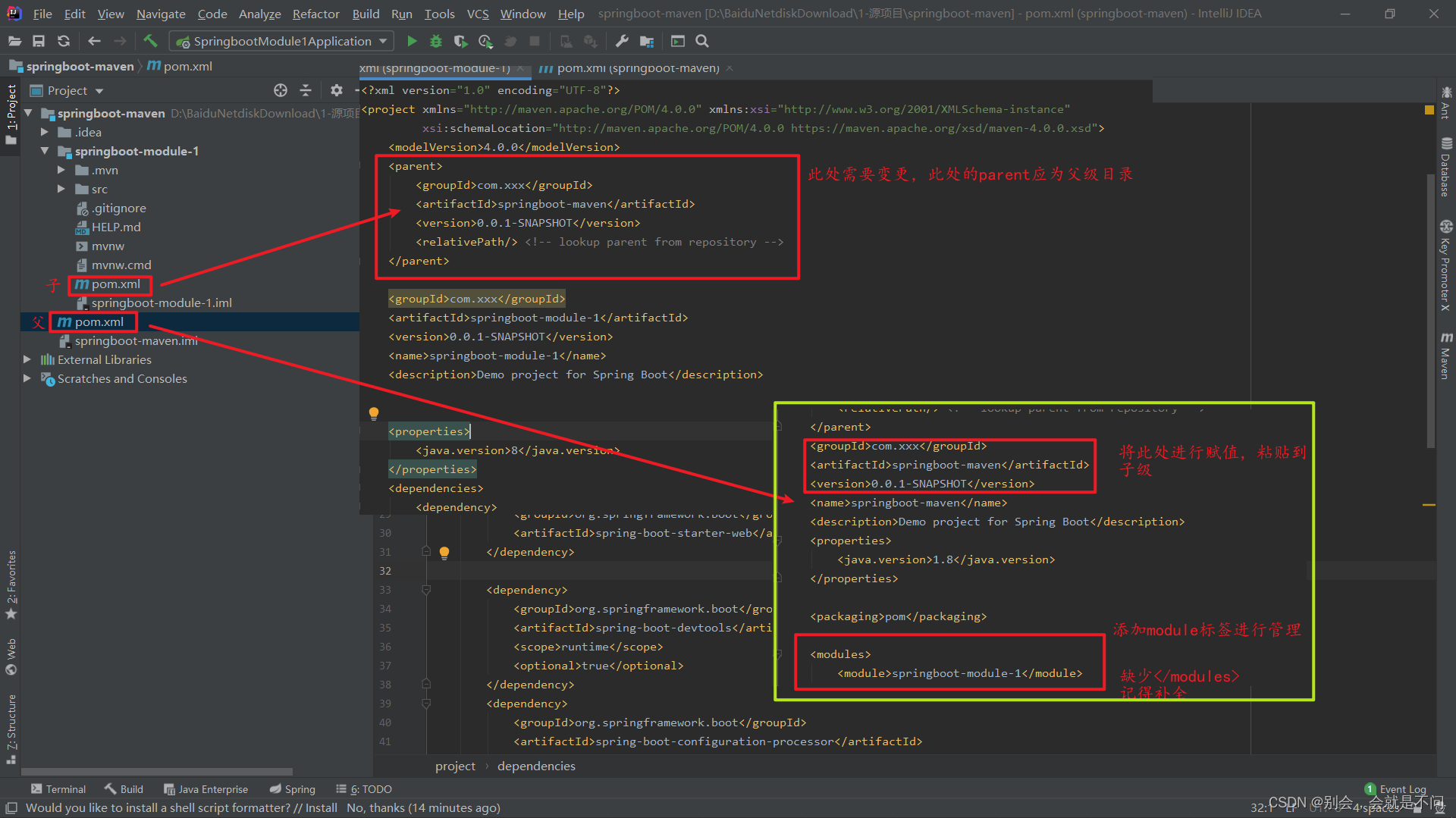
Task: Open the Terminal tool window
Action: [59, 789]
